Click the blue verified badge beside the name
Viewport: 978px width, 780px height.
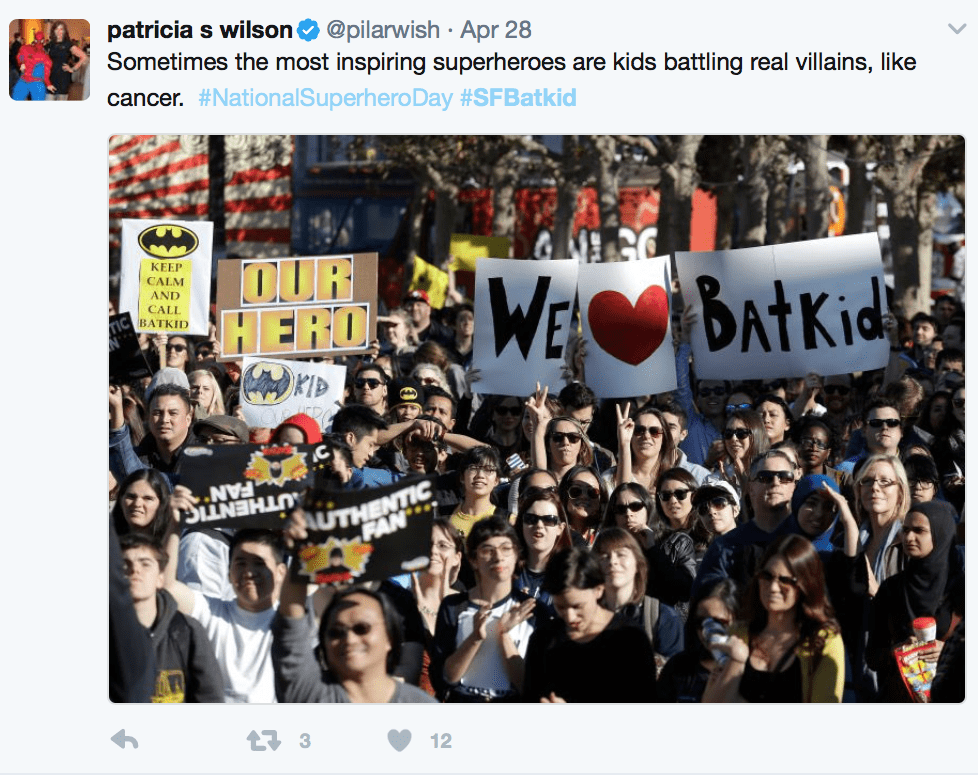click(308, 29)
